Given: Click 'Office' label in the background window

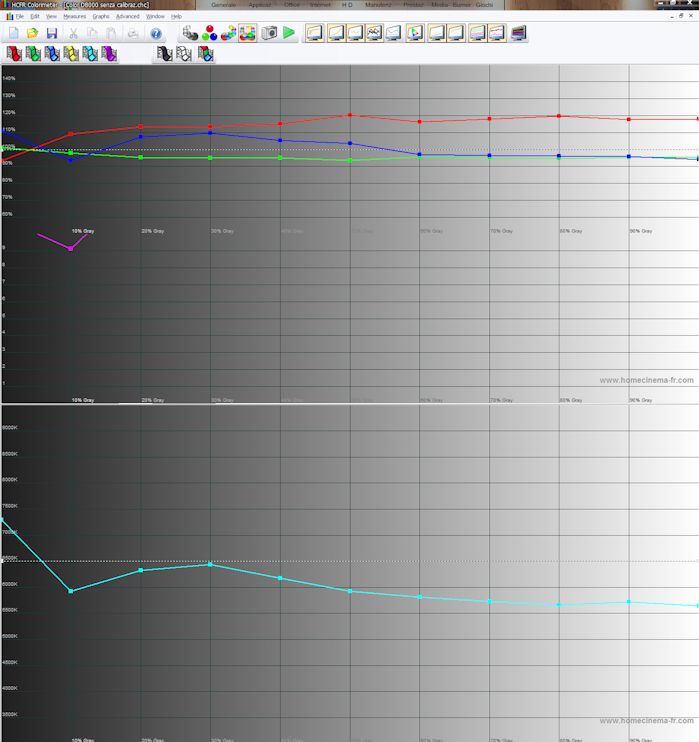Looking at the screenshot, I should (292, 5).
